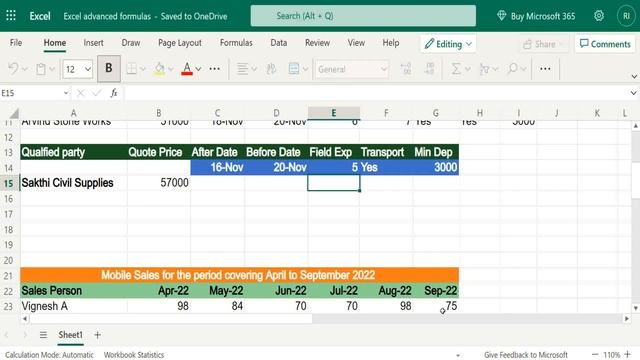Viewport: 640px width, 360px height.
Task: Click the formula enter checkmark icon
Action: 97,93
